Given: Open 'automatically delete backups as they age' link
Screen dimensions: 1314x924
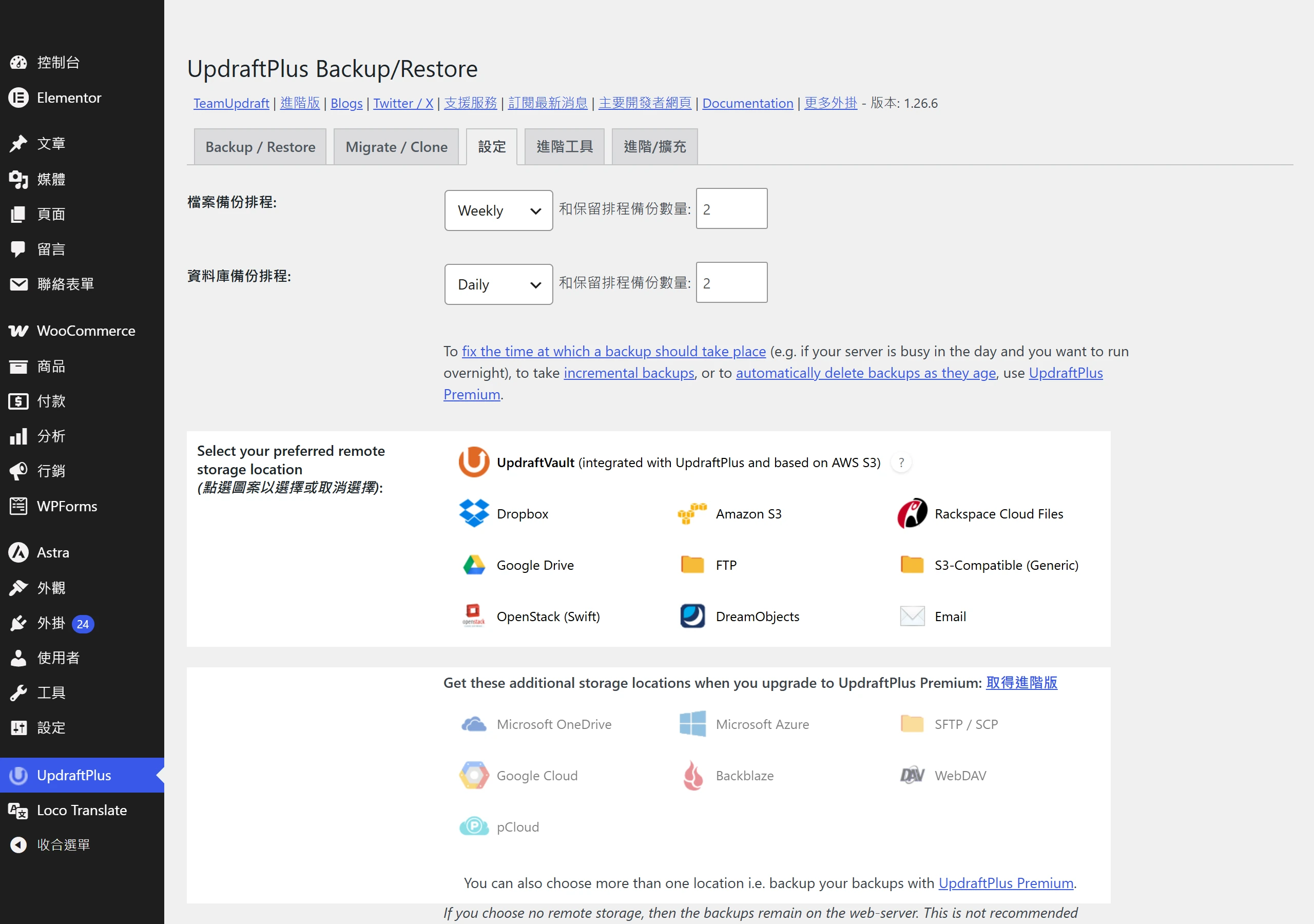Looking at the screenshot, I should tap(866, 373).
